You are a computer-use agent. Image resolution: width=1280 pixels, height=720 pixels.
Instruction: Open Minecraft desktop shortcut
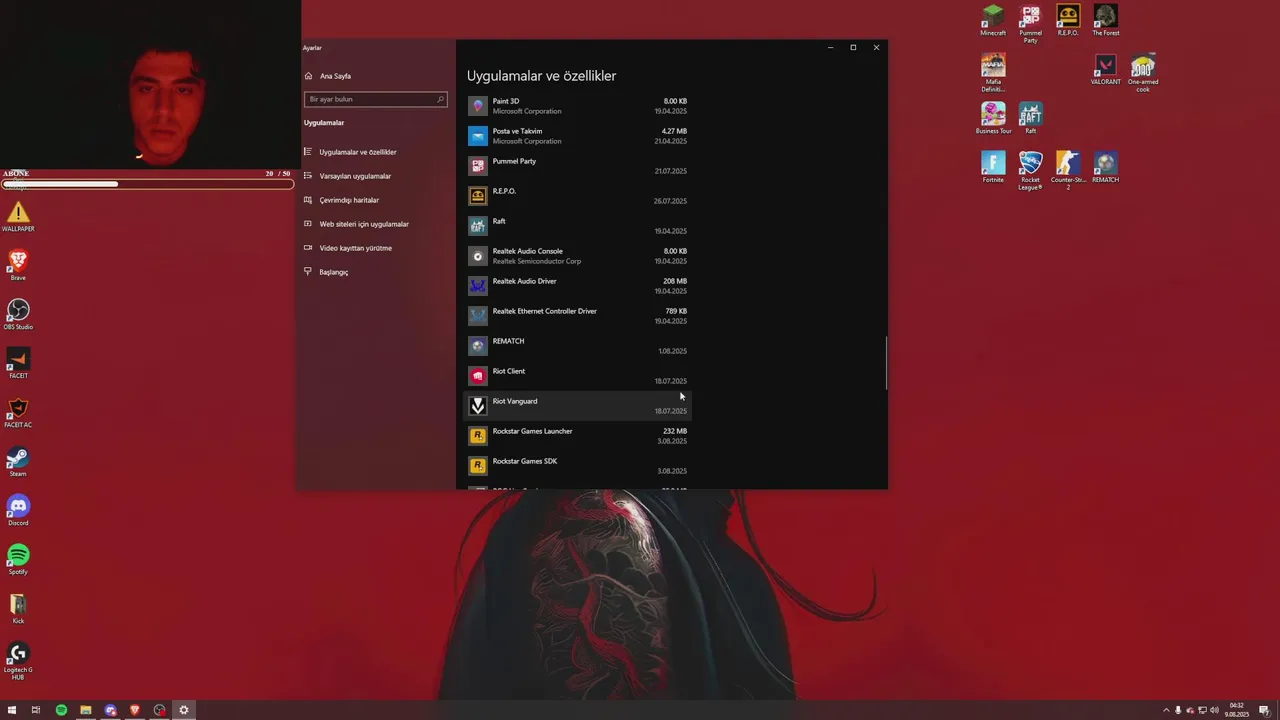coord(993,20)
